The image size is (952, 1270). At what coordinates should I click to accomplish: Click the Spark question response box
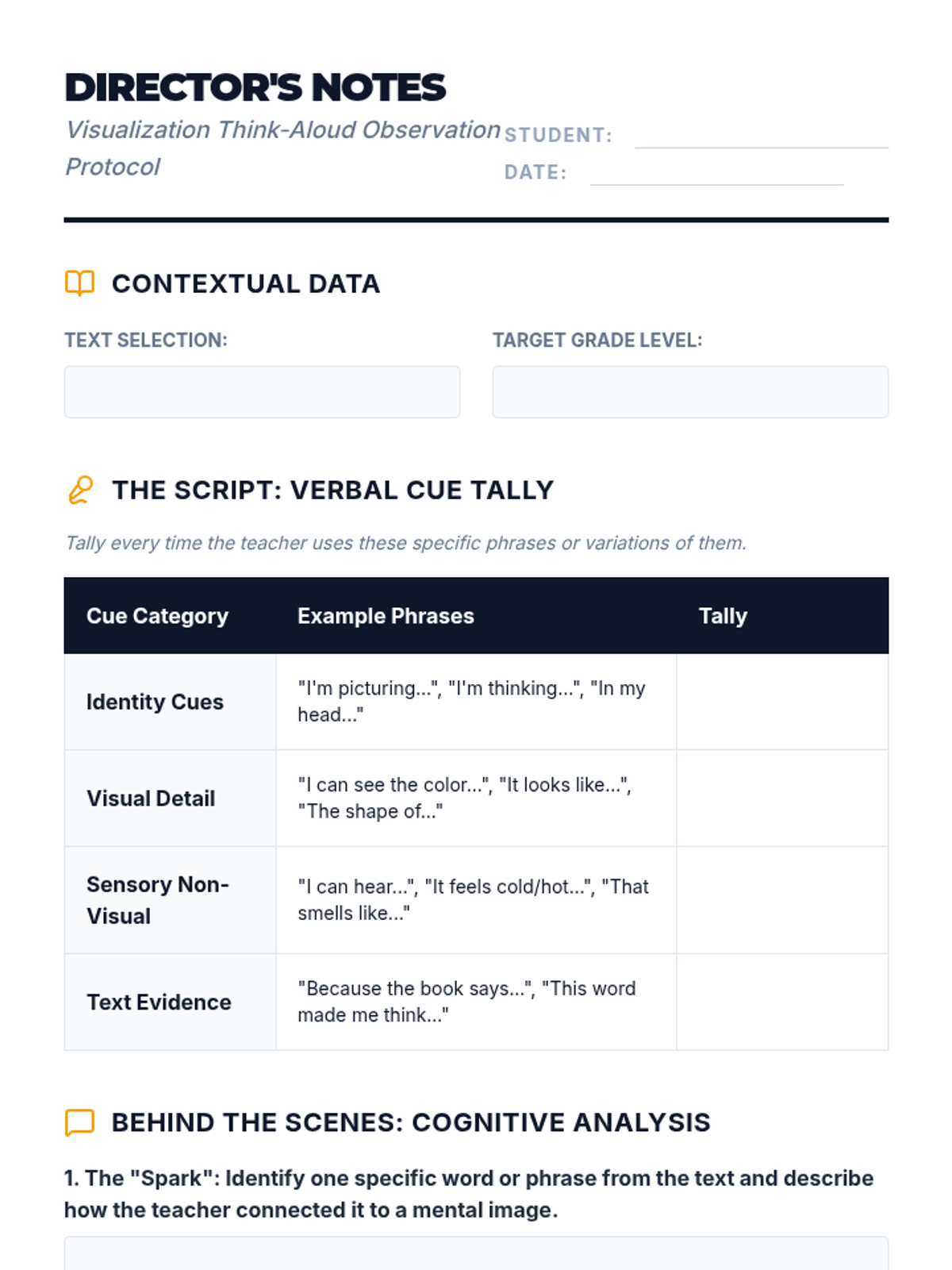pyautogui.click(x=476, y=1254)
